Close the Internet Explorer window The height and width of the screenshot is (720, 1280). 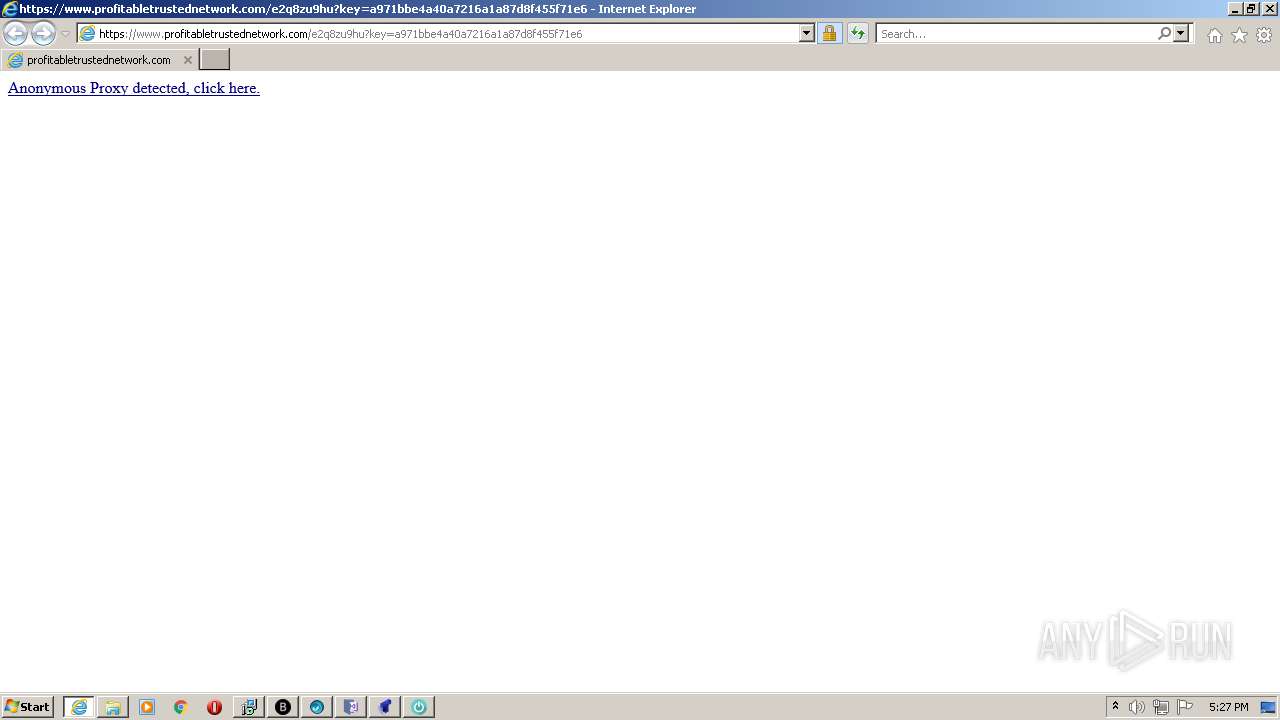[1270, 8]
